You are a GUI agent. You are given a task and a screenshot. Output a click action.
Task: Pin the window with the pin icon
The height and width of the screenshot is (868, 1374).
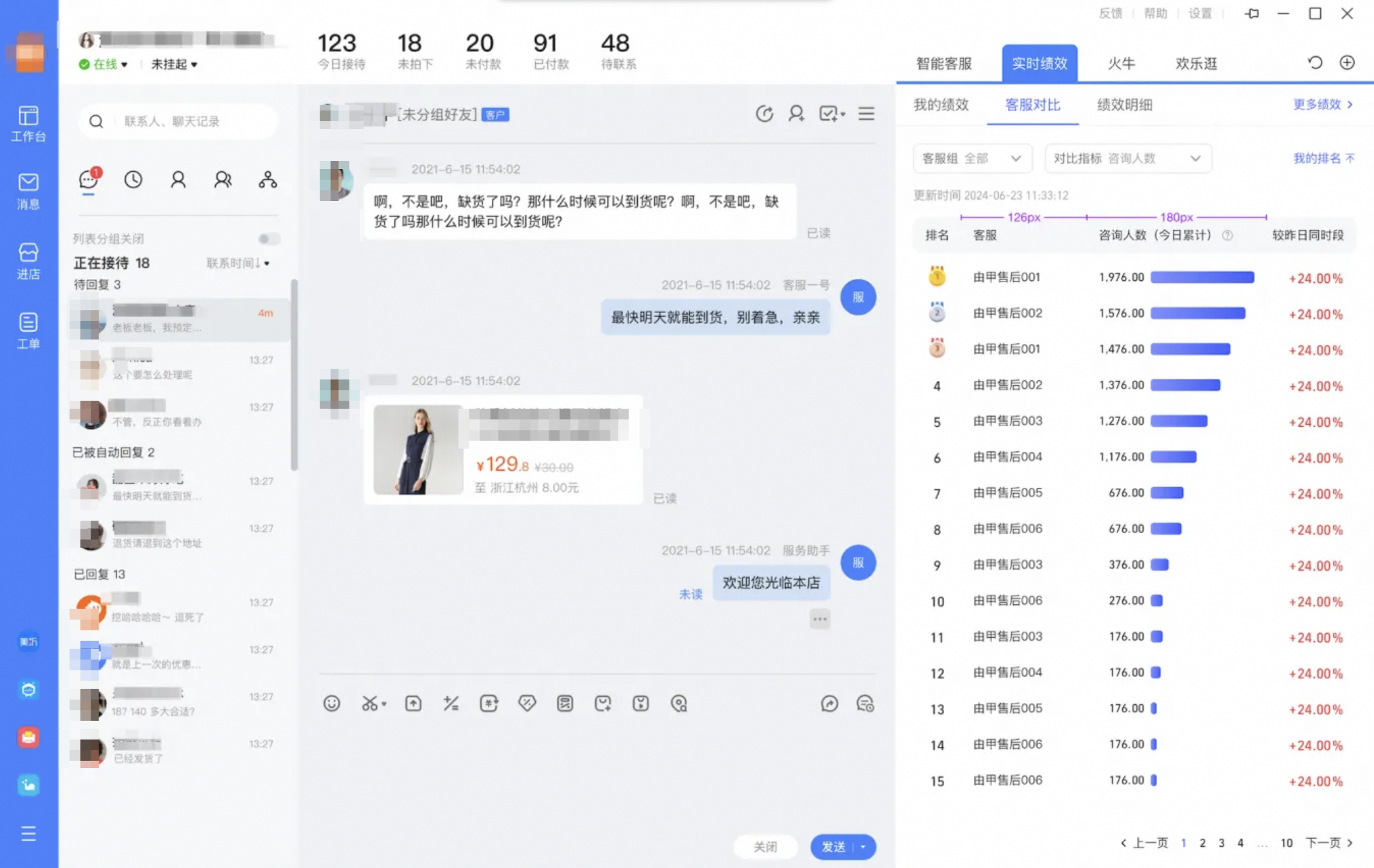tap(1252, 13)
